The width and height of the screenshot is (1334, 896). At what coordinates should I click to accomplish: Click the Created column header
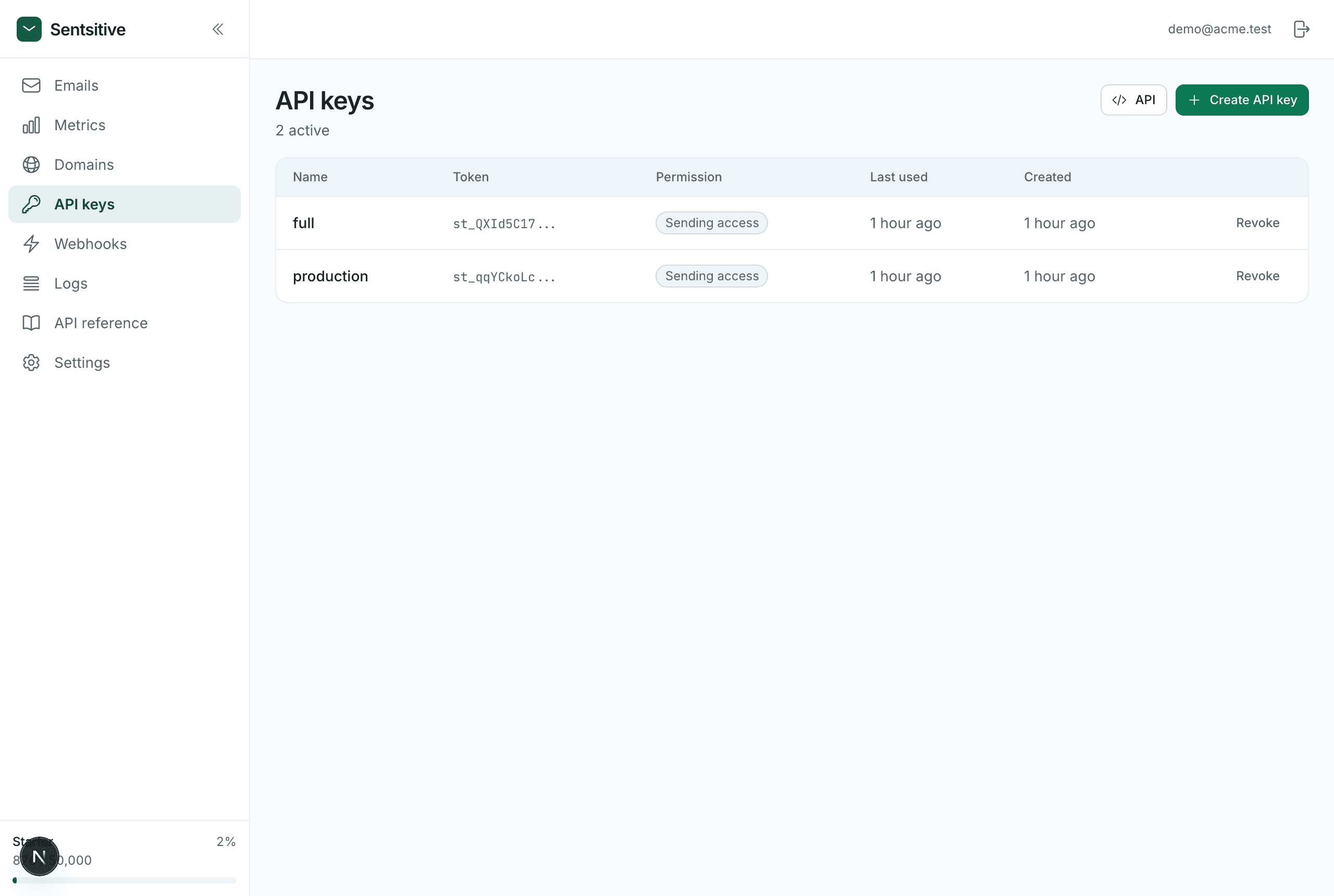pyautogui.click(x=1047, y=177)
